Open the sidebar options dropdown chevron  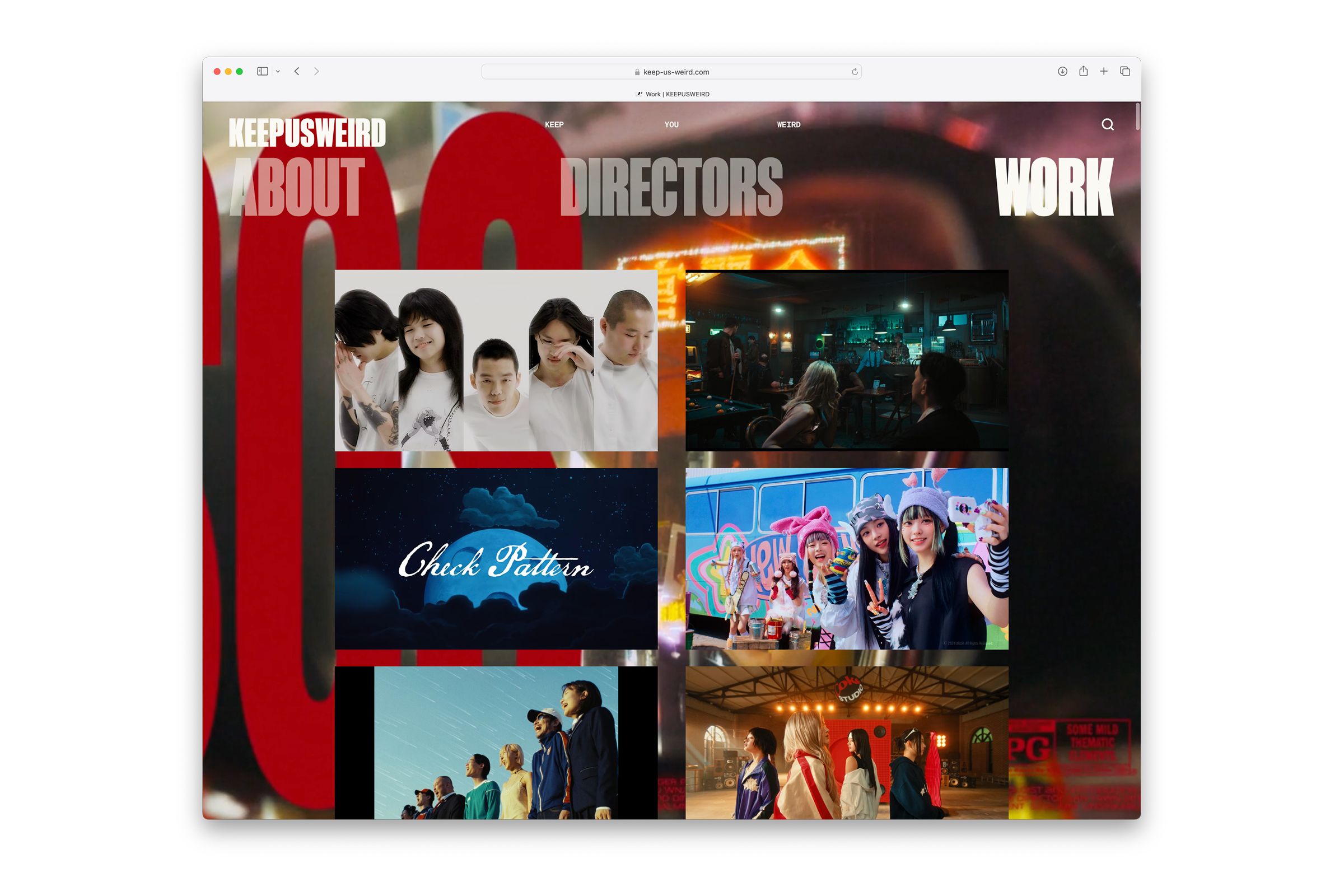[278, 72]
